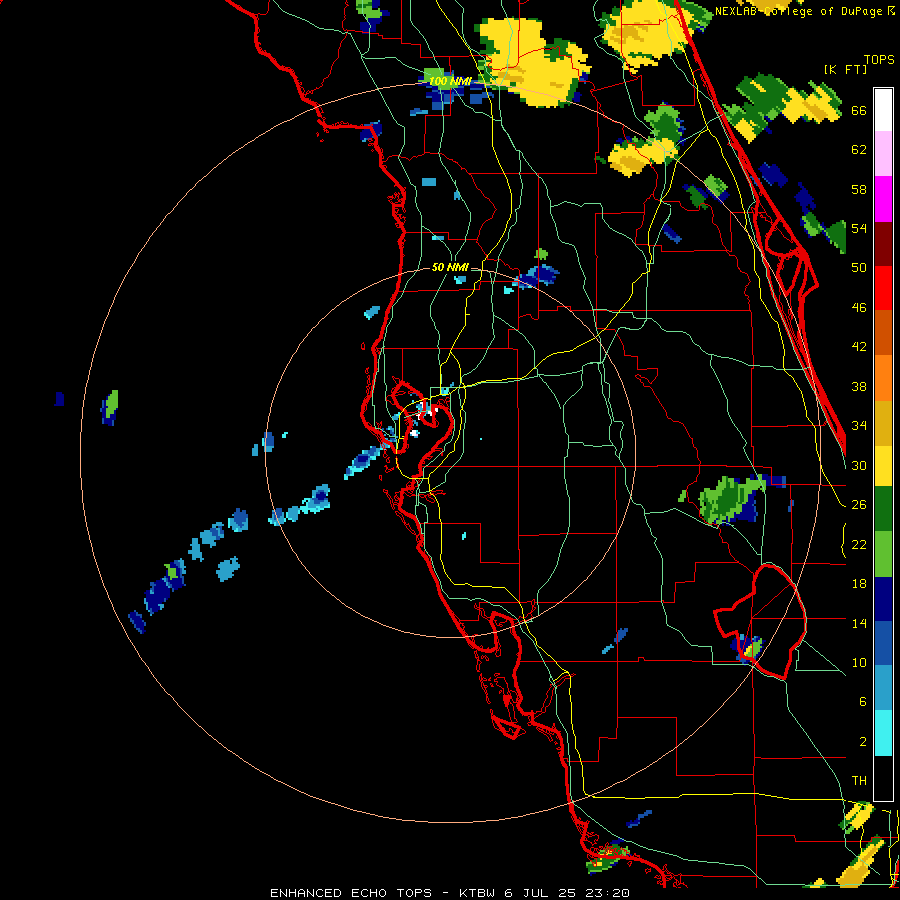Click the legend value 66

(x=859, y=111)
